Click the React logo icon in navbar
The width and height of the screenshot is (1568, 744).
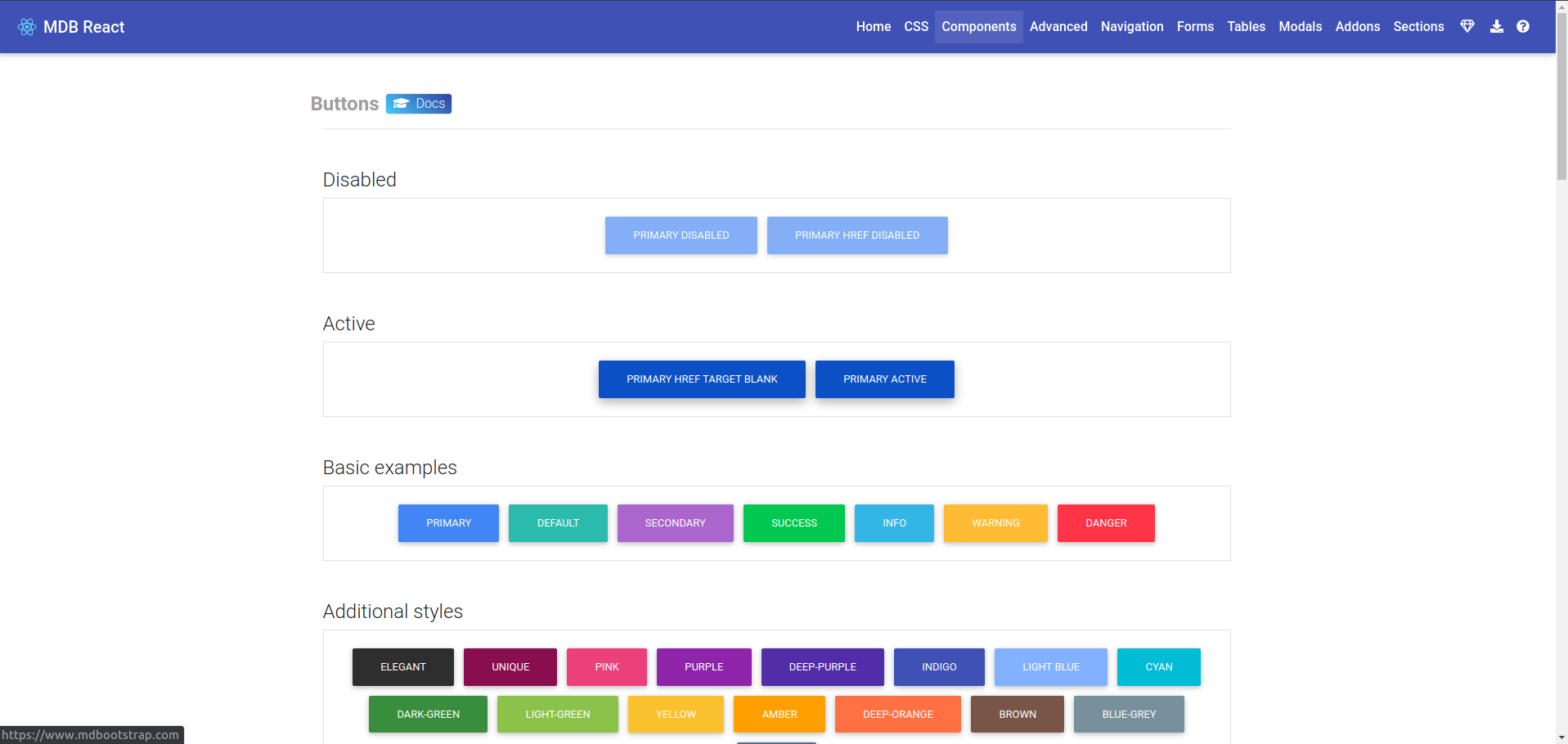(27, 27)
